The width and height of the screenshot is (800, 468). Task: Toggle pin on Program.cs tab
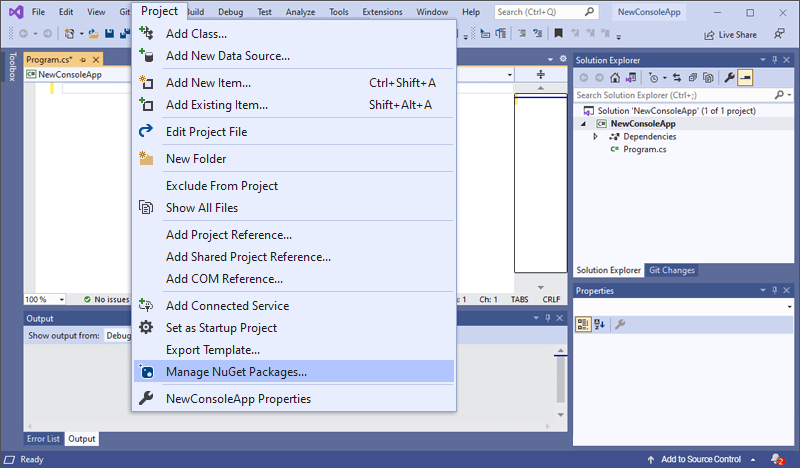pos(83,60)
